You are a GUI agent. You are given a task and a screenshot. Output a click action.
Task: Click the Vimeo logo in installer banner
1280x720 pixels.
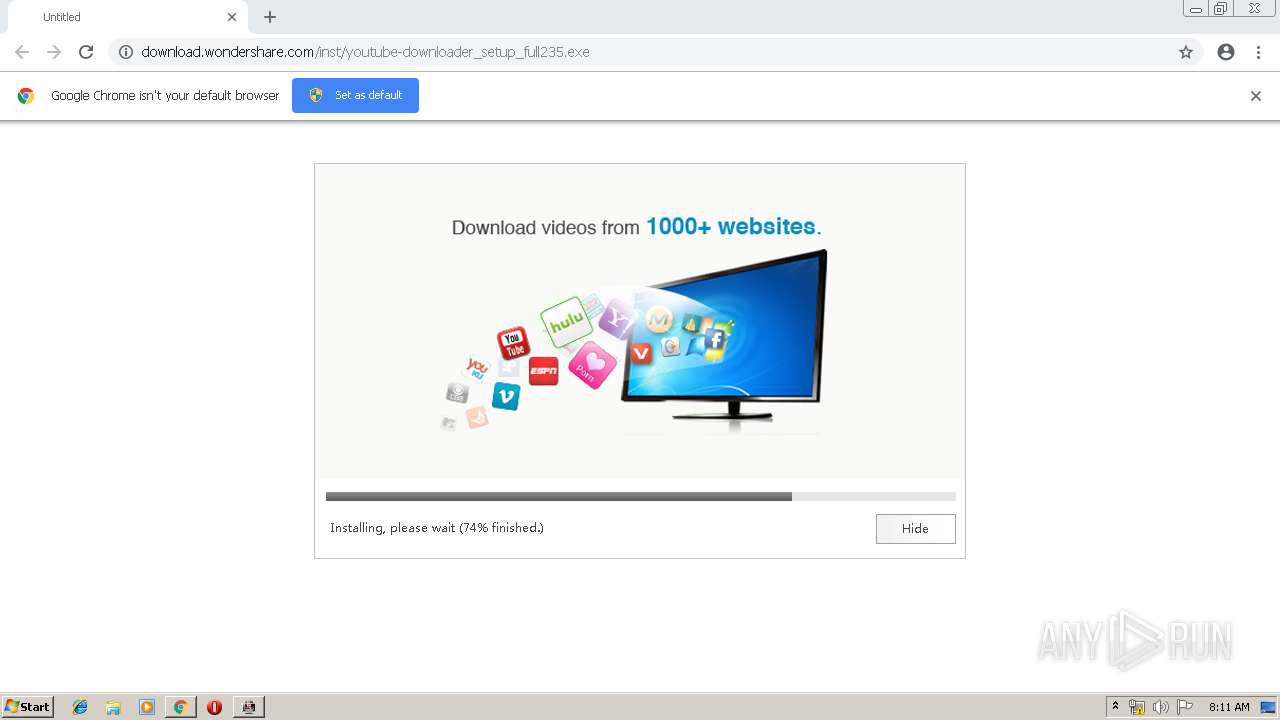506,396
